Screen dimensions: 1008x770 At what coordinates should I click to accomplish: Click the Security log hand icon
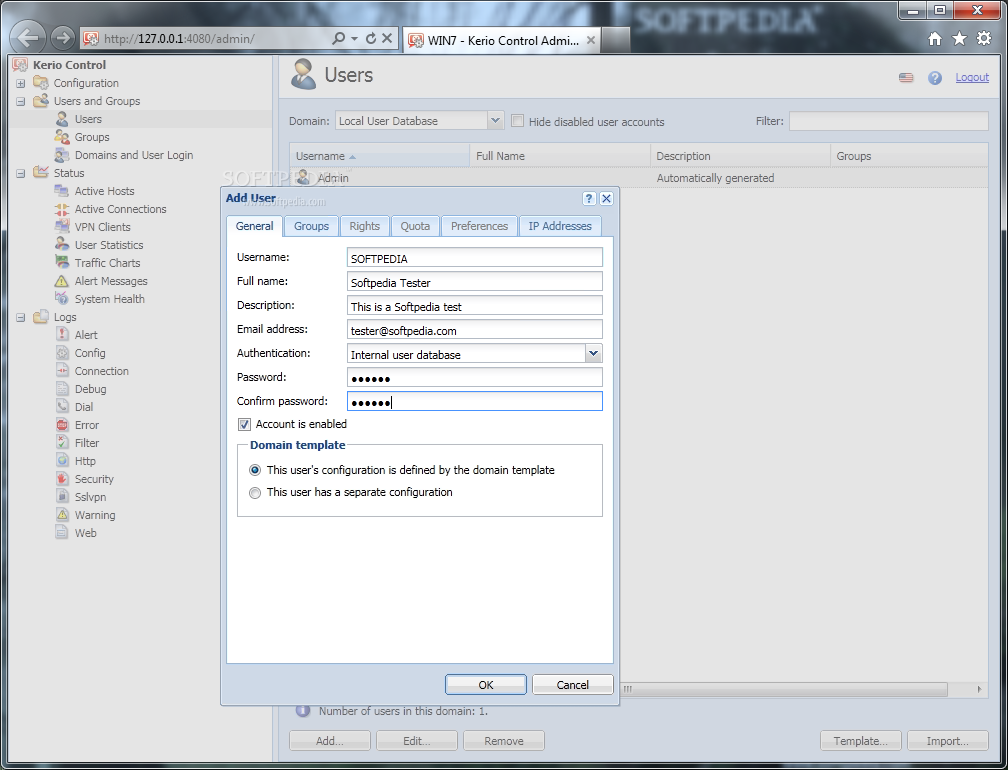tap(62, 479)
